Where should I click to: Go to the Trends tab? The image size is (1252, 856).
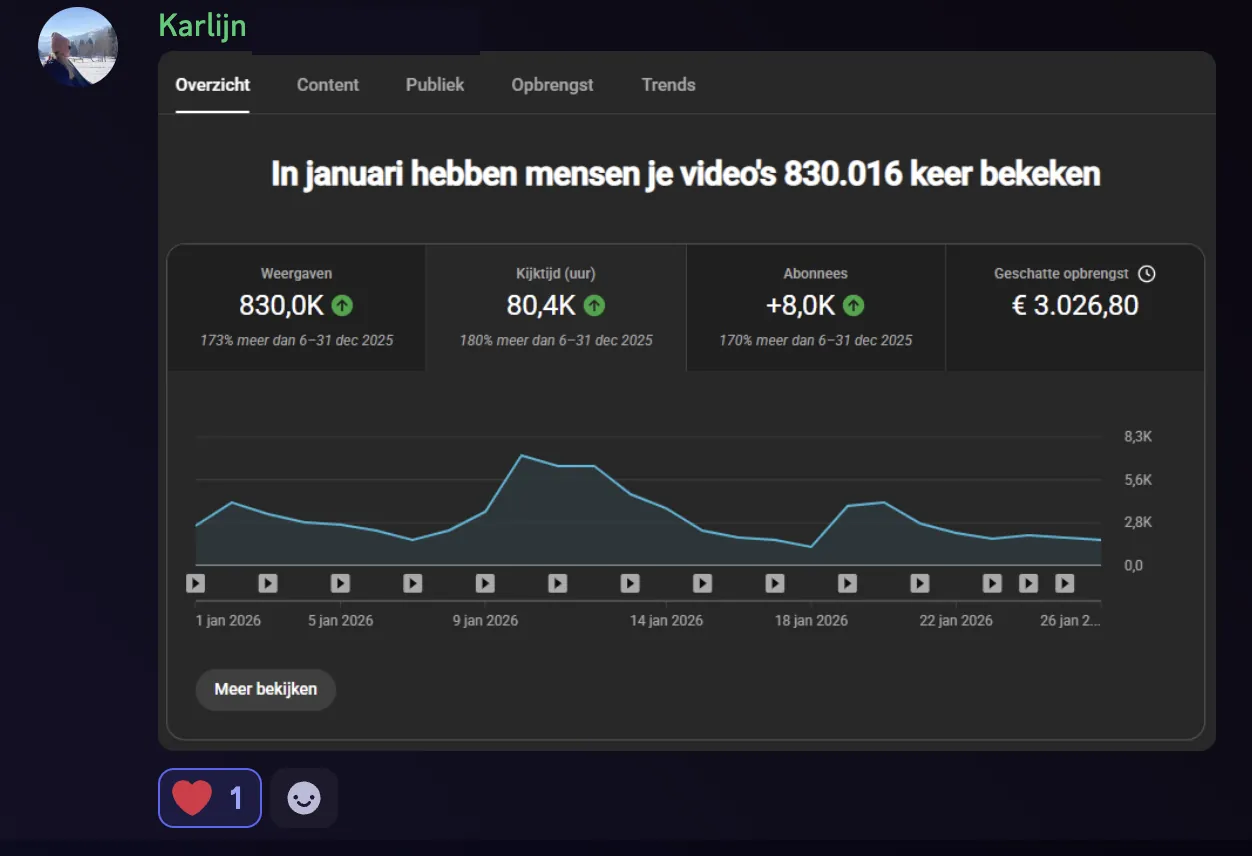pos(668,85)
